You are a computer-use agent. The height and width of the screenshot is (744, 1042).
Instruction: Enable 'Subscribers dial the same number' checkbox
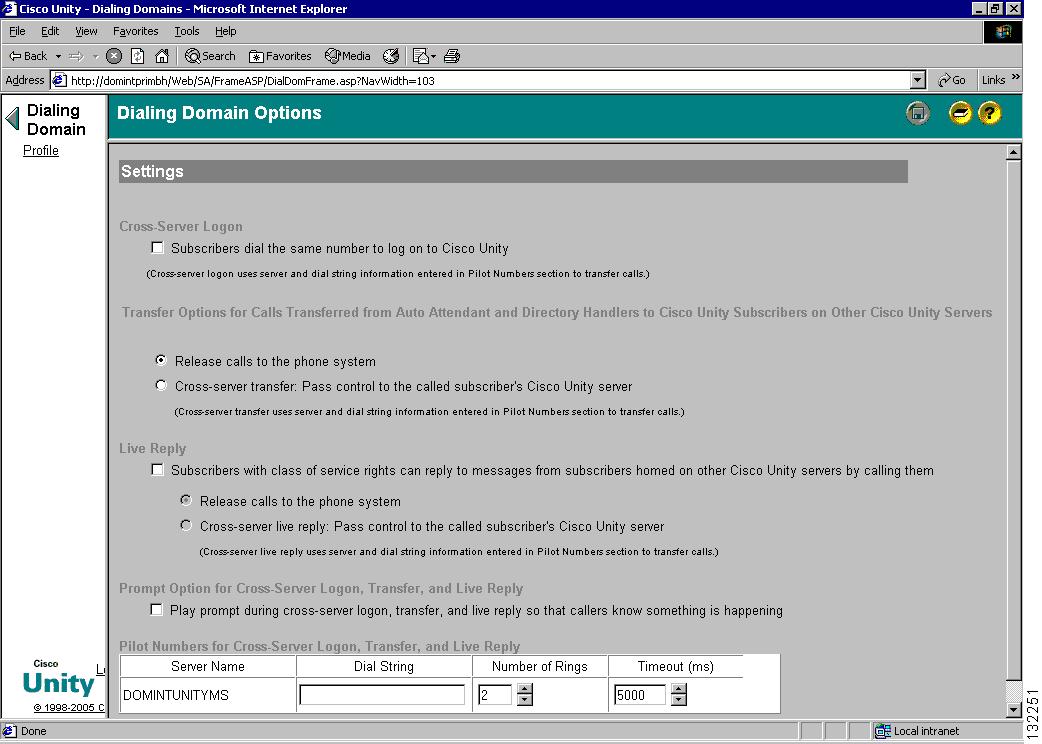coord(157,248)
